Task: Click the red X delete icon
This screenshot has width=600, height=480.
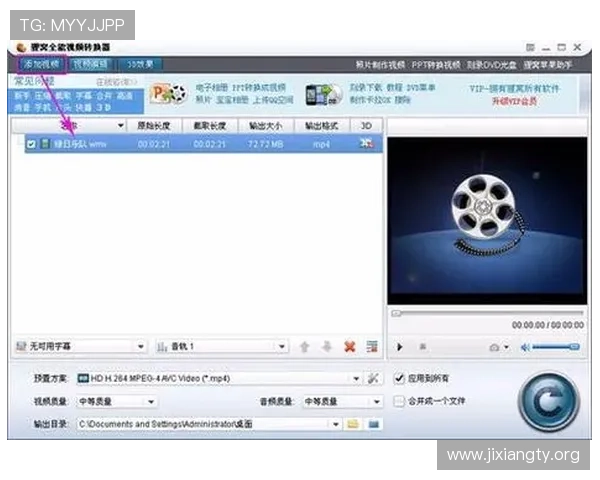Action: click(350, 347)
